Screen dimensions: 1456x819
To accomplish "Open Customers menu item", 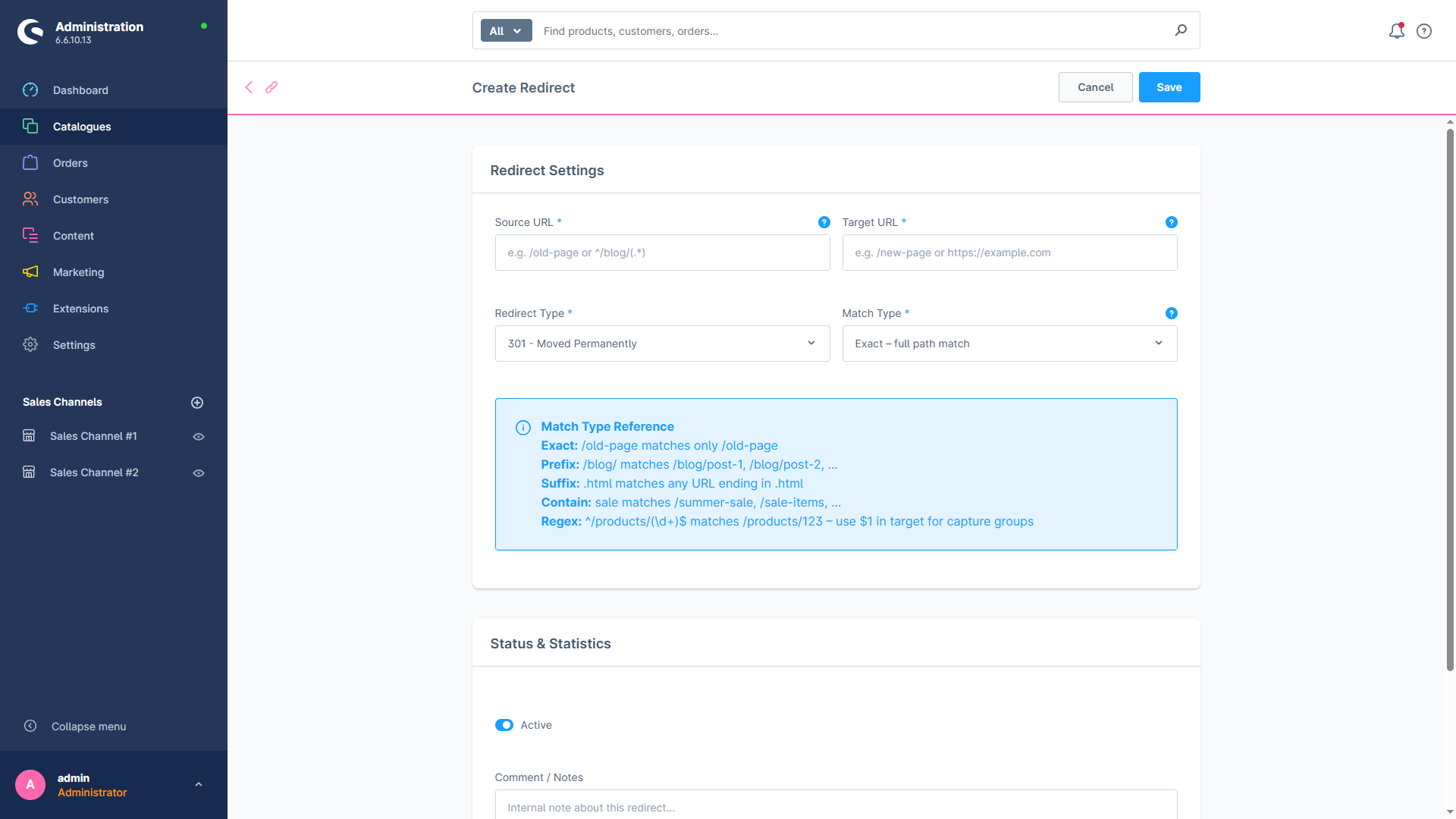I will click(114, 199).
